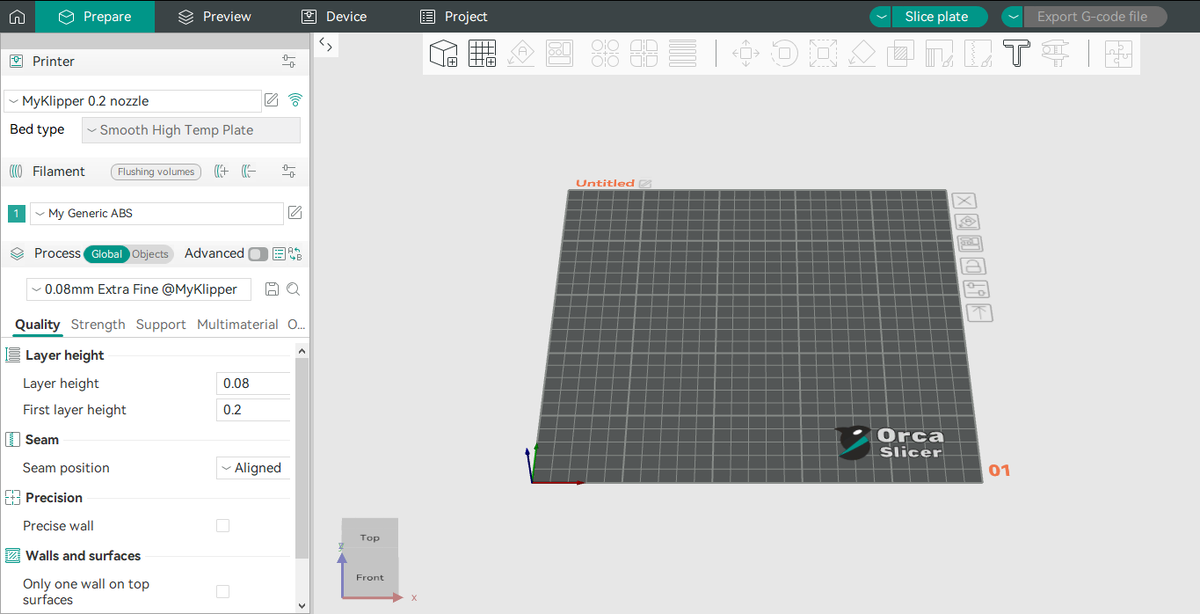Toggle the Advanced mode switch

258,254
